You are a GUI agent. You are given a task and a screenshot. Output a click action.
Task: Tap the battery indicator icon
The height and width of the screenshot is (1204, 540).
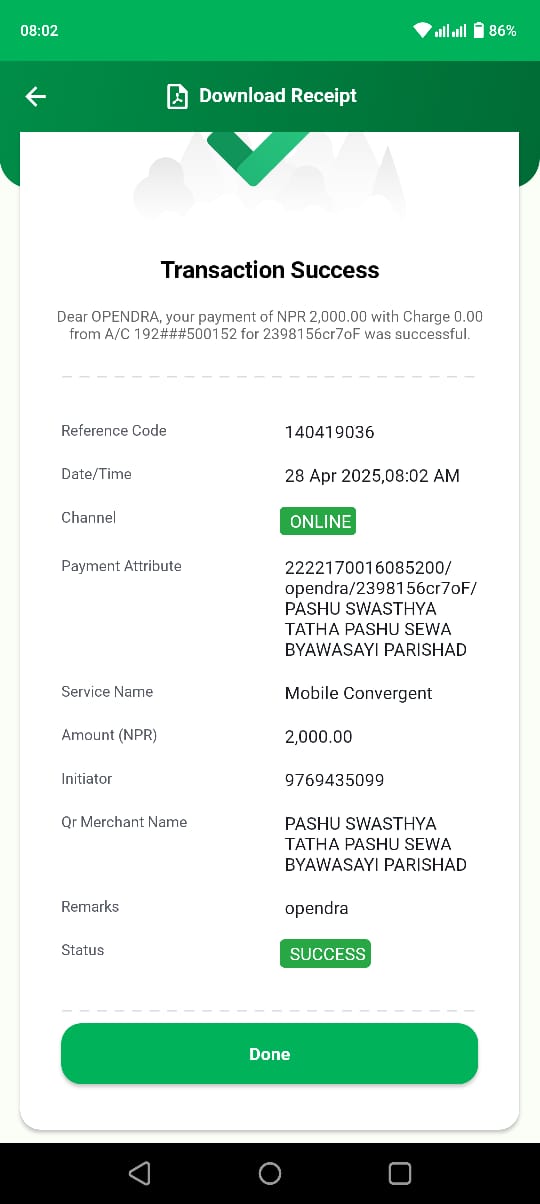pyautogui.click(x=479, y=31)
